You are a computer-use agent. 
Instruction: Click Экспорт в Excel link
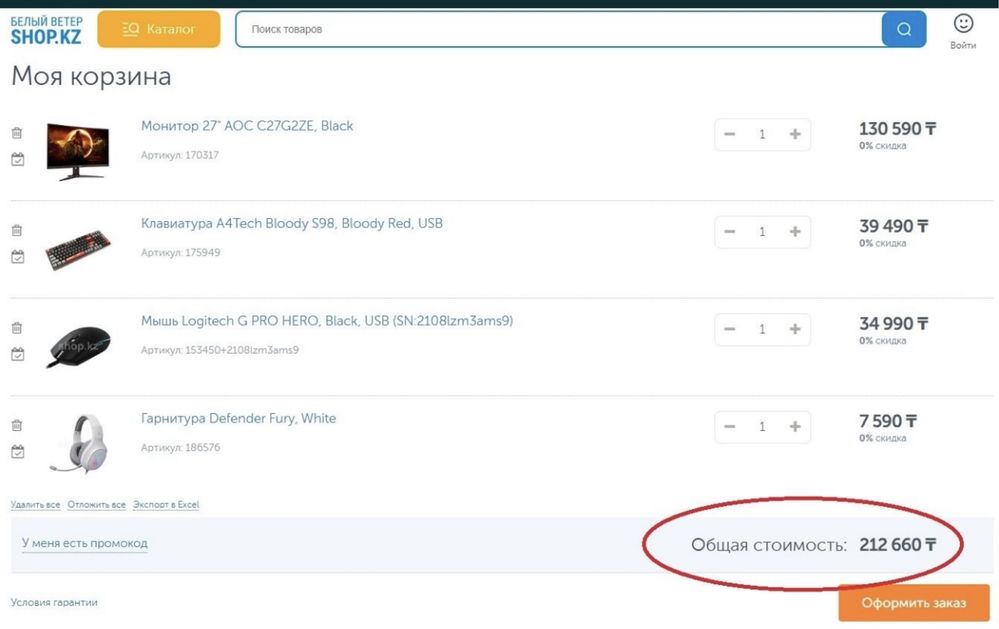click(x=166, y=504)
